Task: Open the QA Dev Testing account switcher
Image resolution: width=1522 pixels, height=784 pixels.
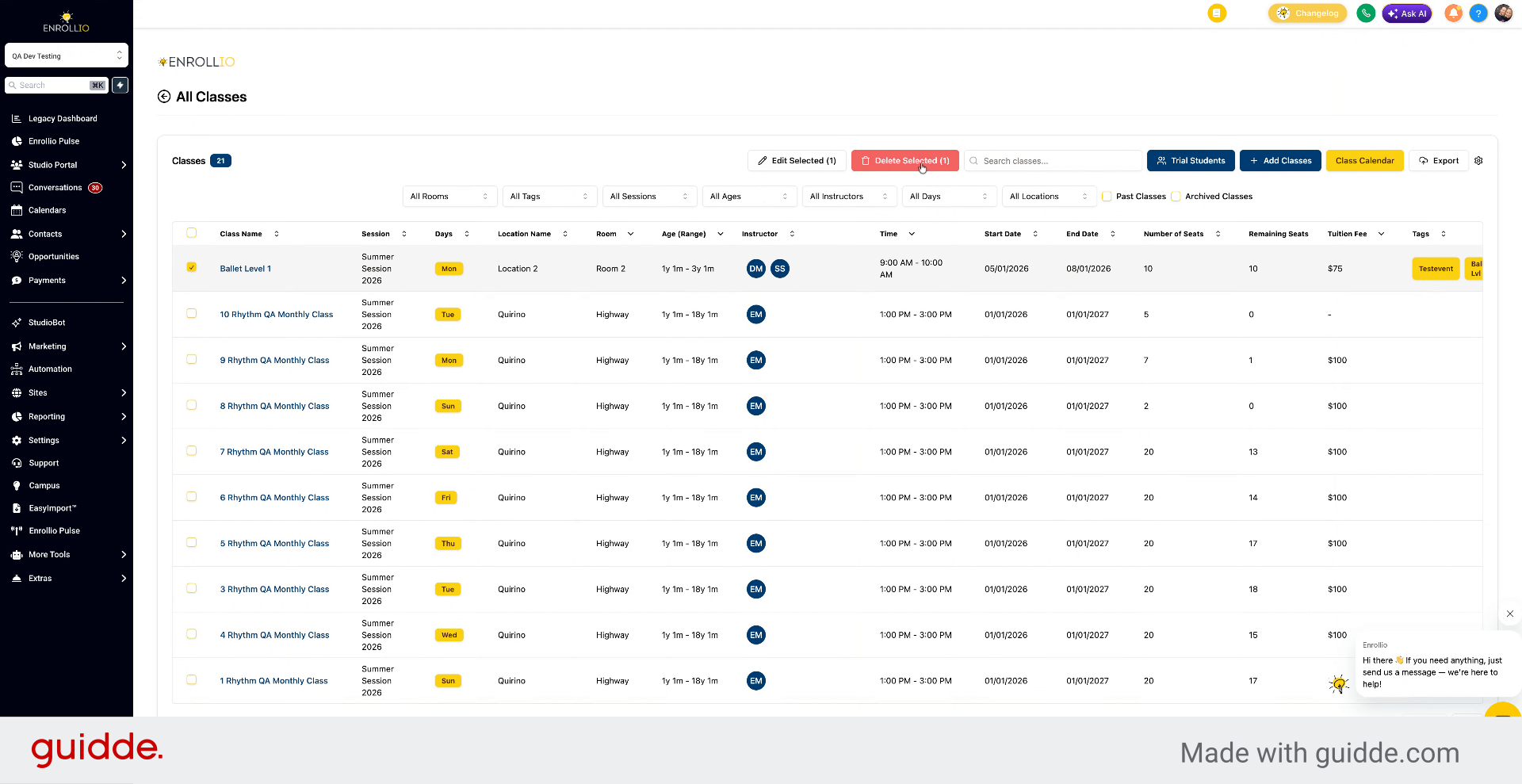Action: tap(67, 55)
